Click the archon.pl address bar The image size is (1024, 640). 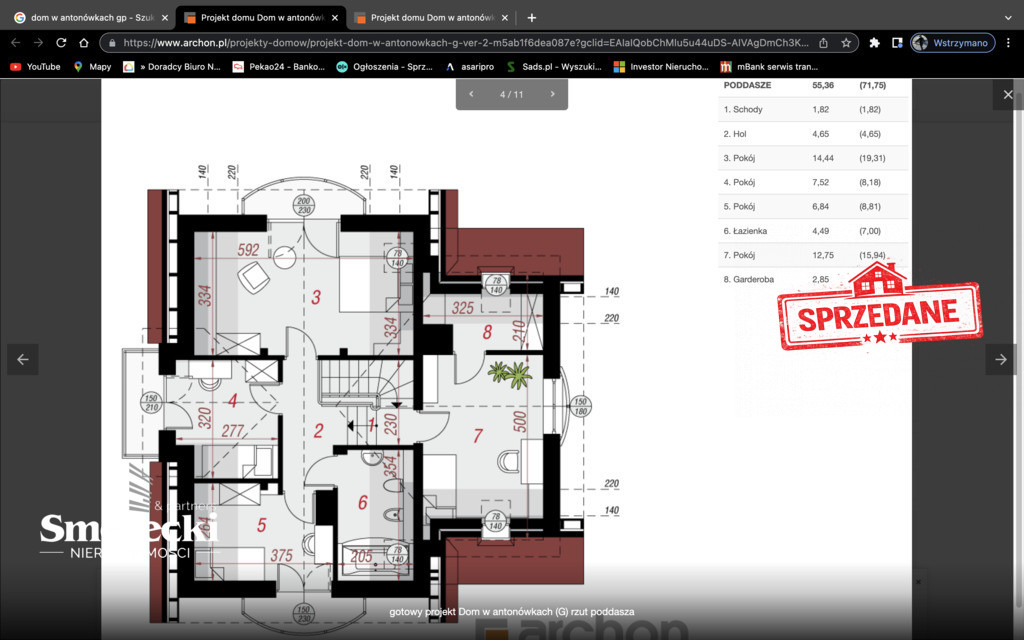(465, 43)
